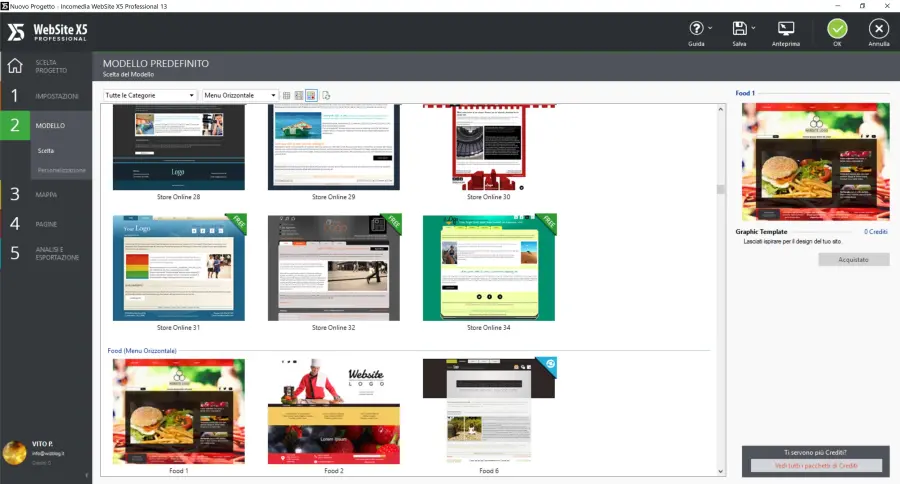Click the 0 Crediti link
900x484 pixels.
click(876, 231)
